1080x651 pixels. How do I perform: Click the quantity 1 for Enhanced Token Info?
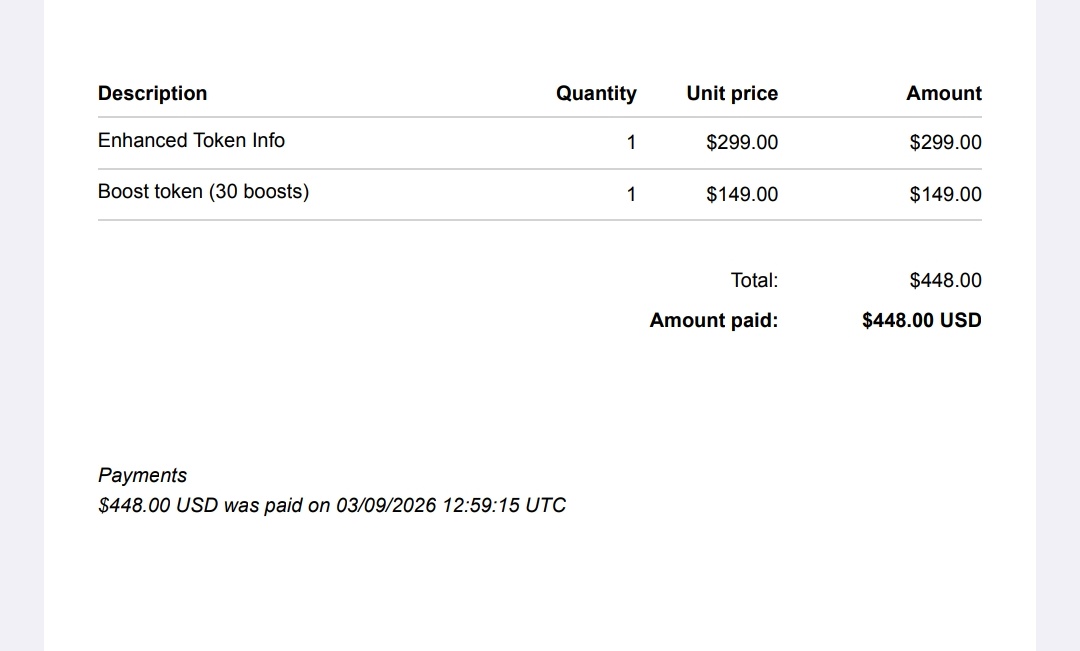631,143
